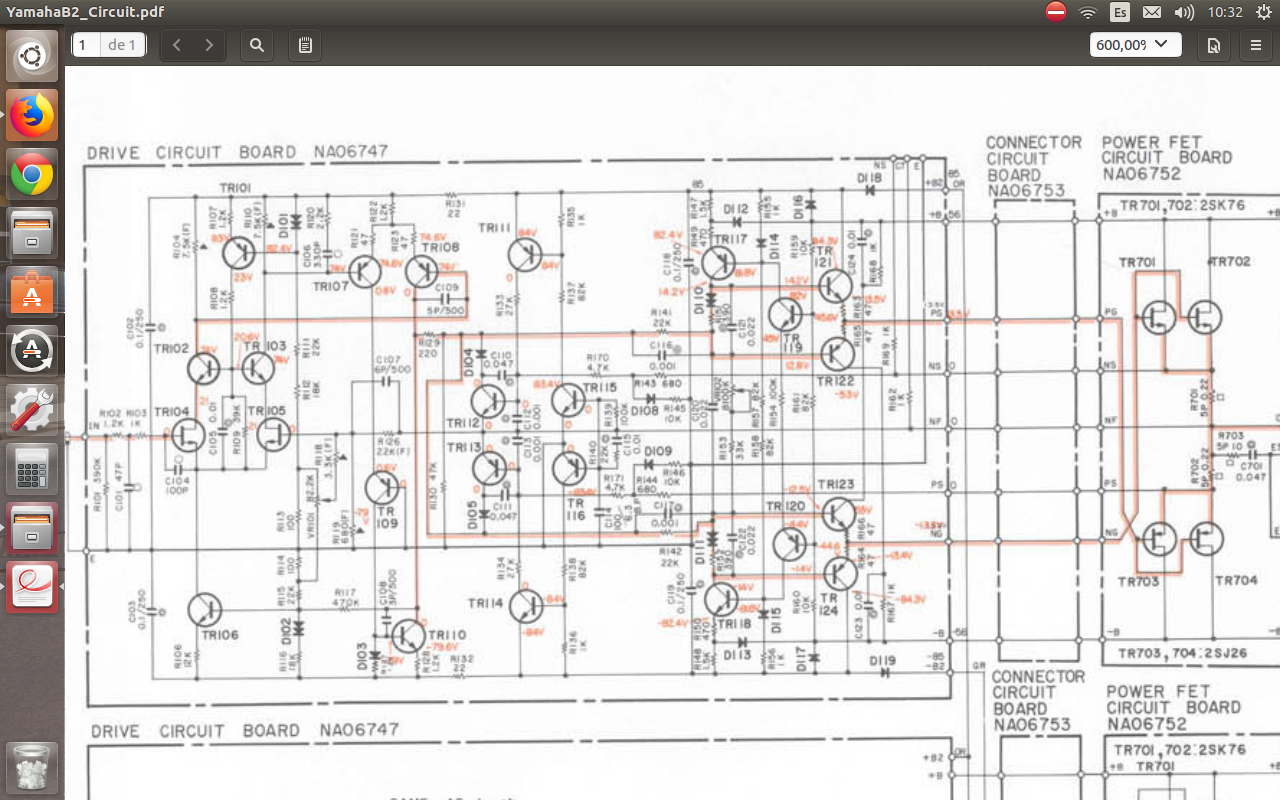The height and width of the screenshot is (800, 1280).
Task: Open the Wi-Fi network indicator
Action: pyautogui.click(x=1088, y=12)
